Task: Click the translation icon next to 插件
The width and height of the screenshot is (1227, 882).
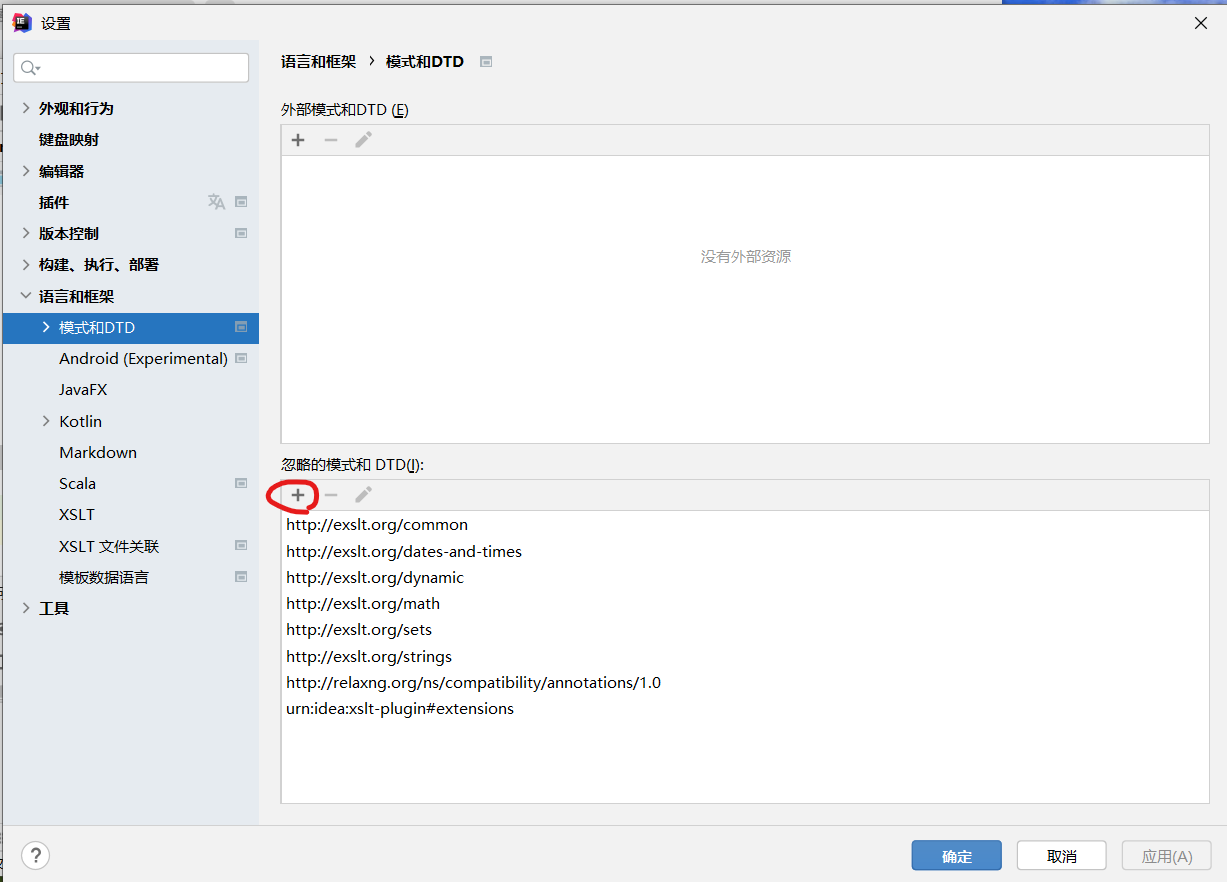Action: (x=216, y=201)
